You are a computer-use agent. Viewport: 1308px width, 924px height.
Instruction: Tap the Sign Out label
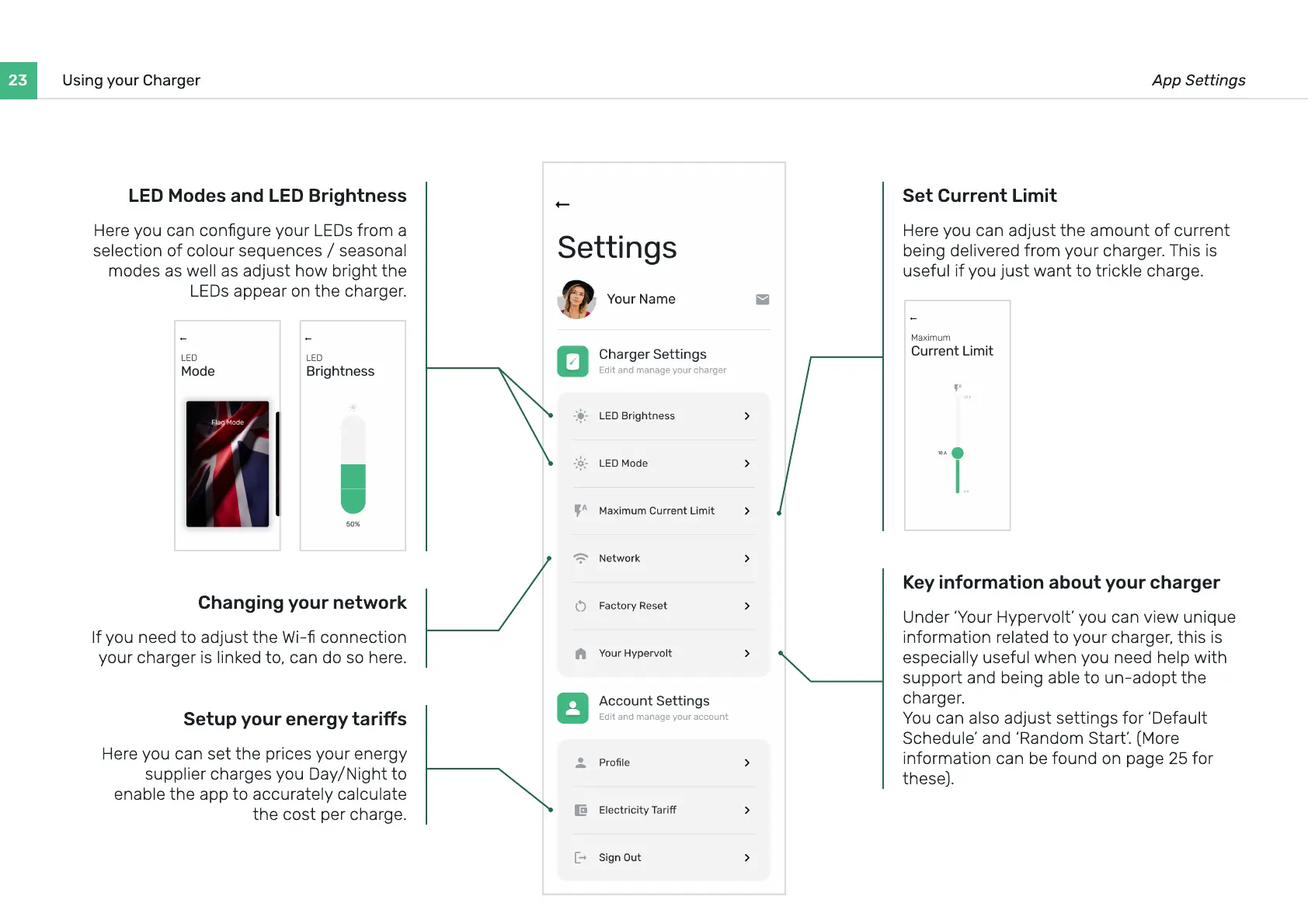pos(620,857)
